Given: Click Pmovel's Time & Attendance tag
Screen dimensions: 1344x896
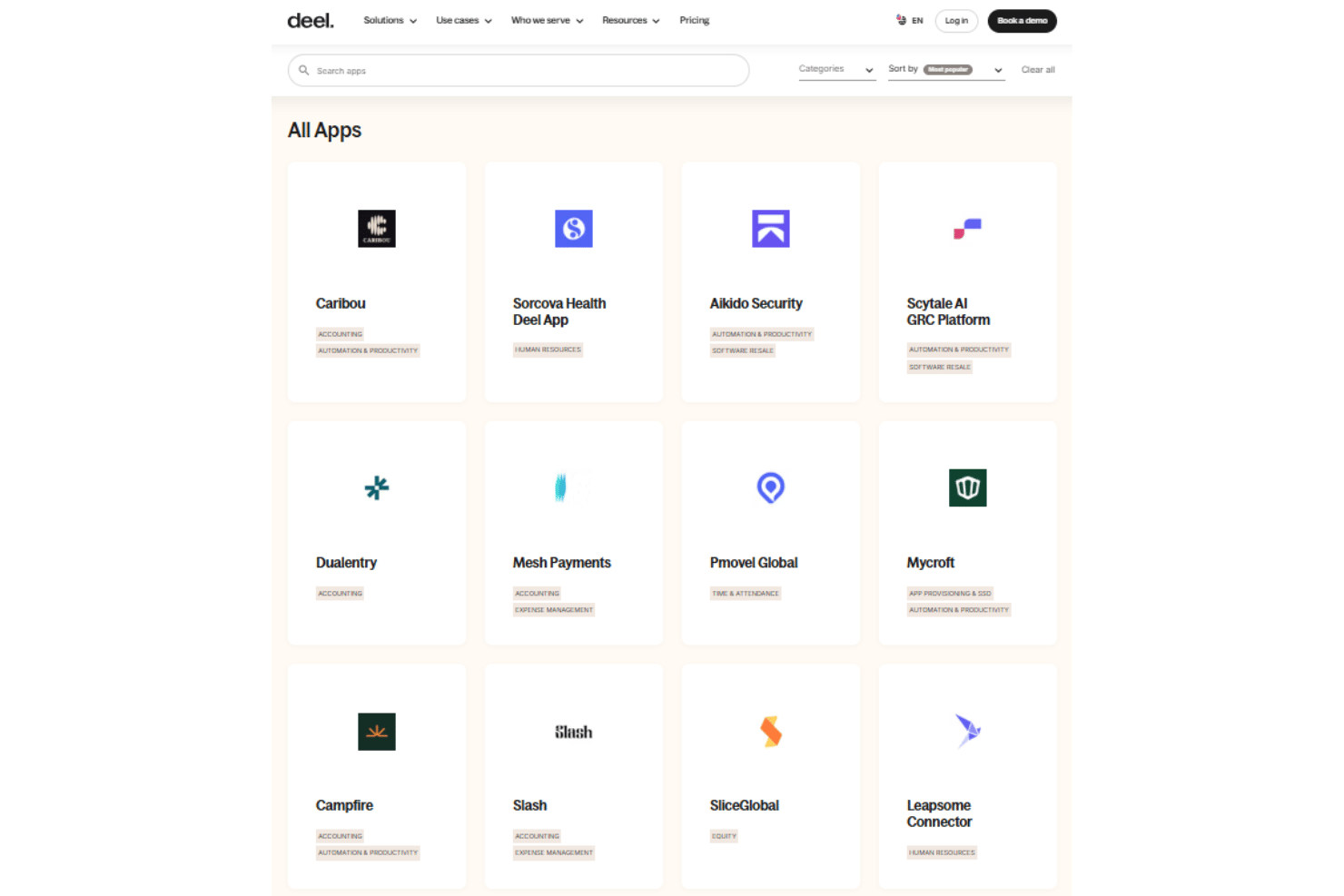Looking at the screenshot, I should (x=746, y=594).
